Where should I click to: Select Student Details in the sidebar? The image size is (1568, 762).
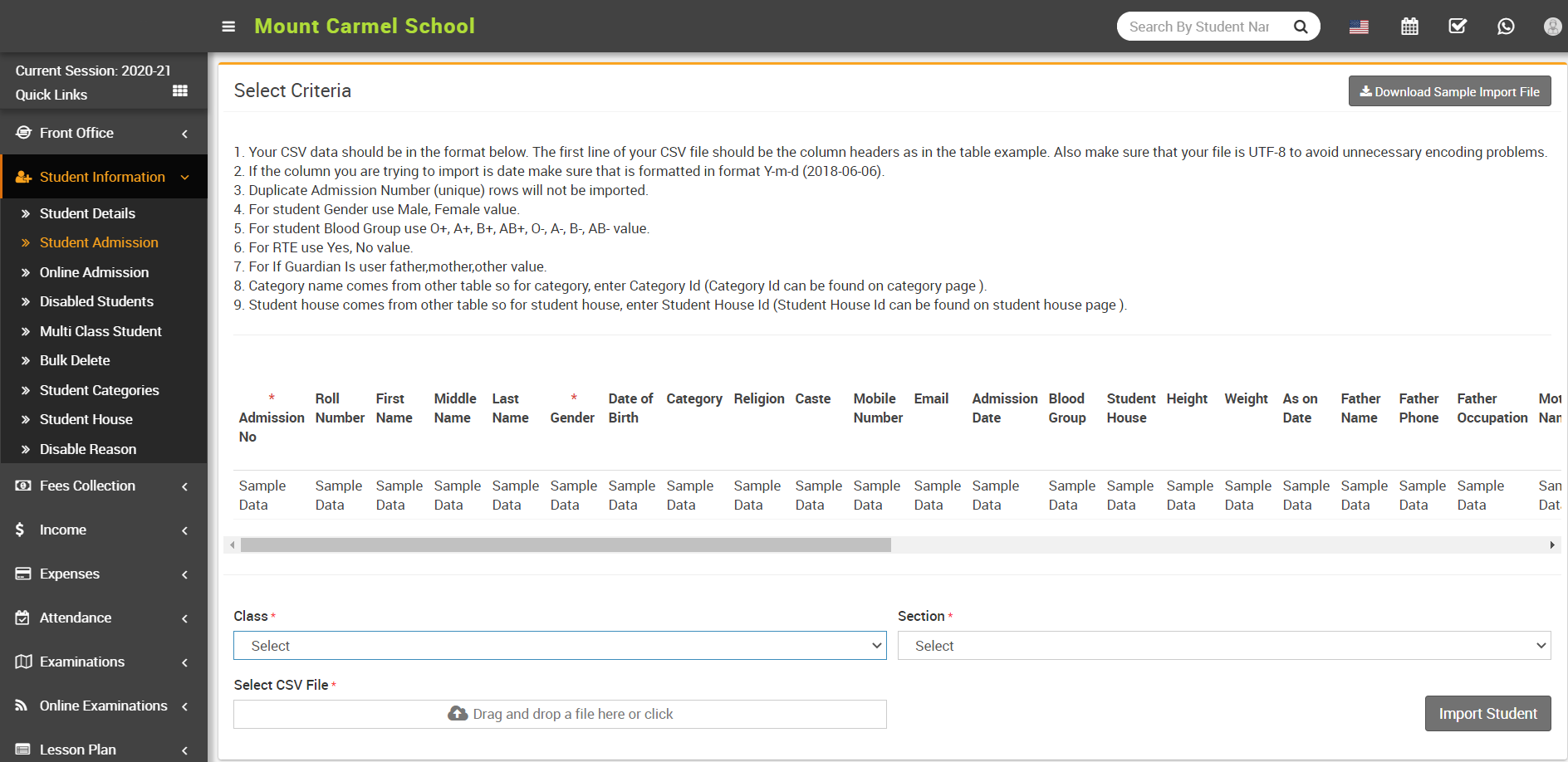[87, 213]
